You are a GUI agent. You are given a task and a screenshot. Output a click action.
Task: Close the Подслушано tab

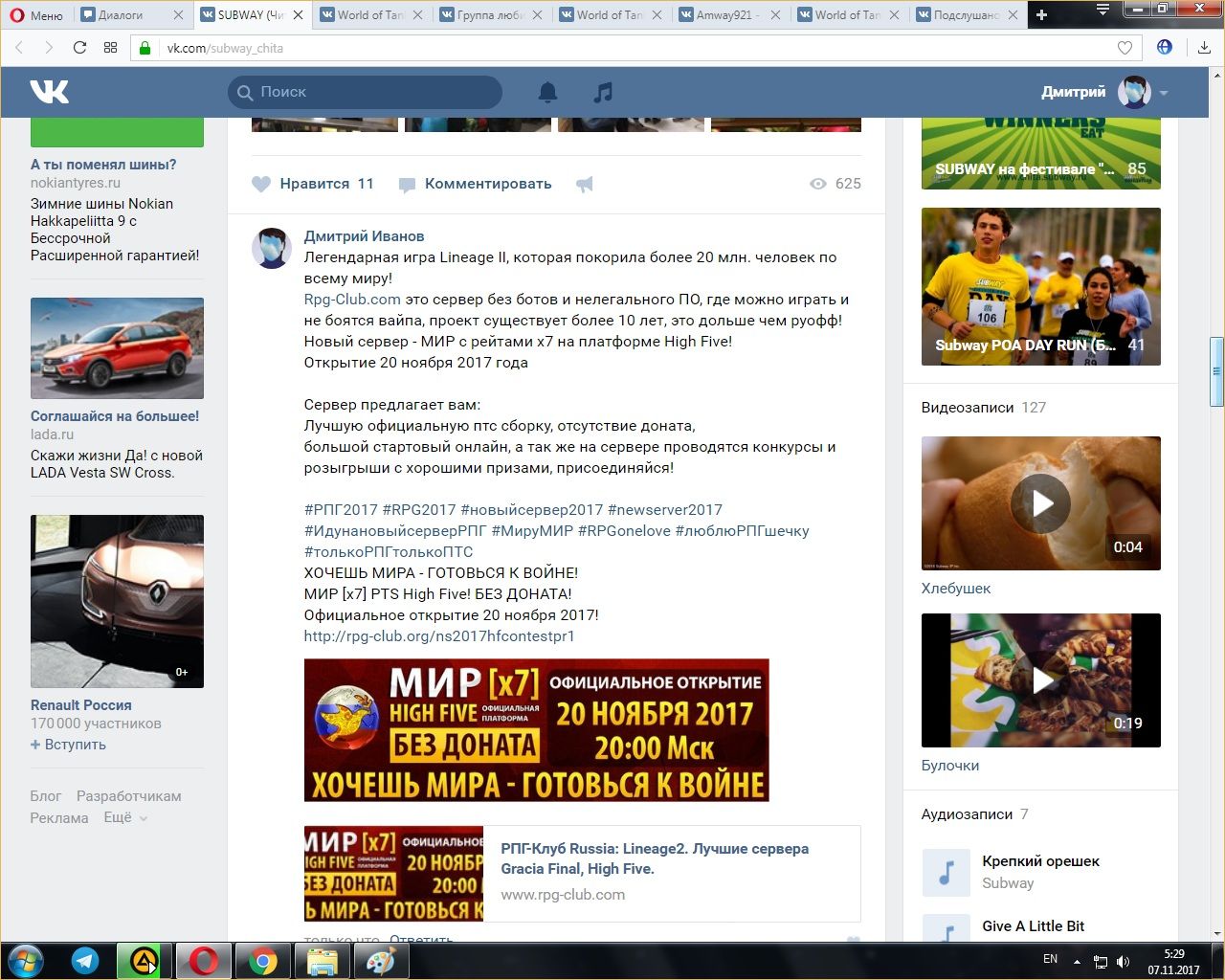1013,15
